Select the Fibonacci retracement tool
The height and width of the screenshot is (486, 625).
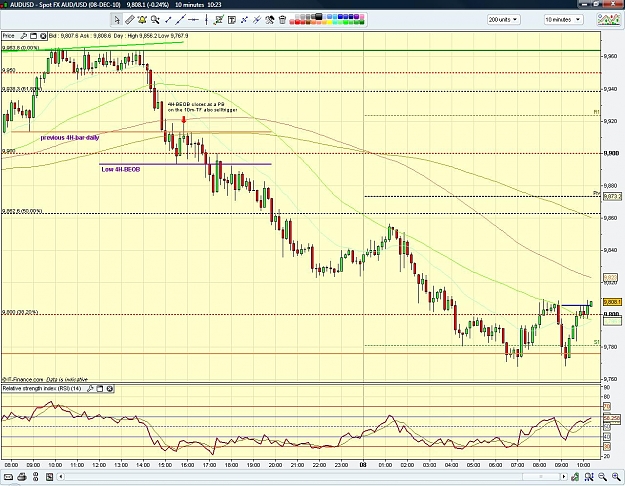pos(219,20)
